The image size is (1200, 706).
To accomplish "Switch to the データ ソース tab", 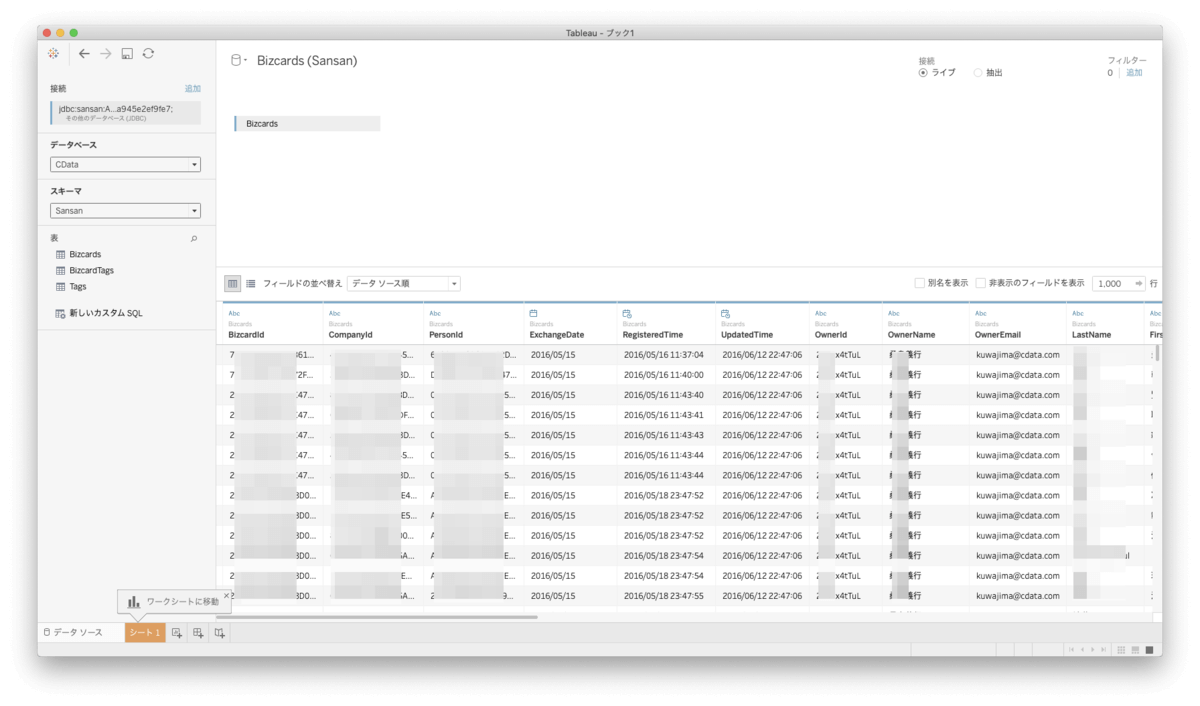I will (79, 633).
